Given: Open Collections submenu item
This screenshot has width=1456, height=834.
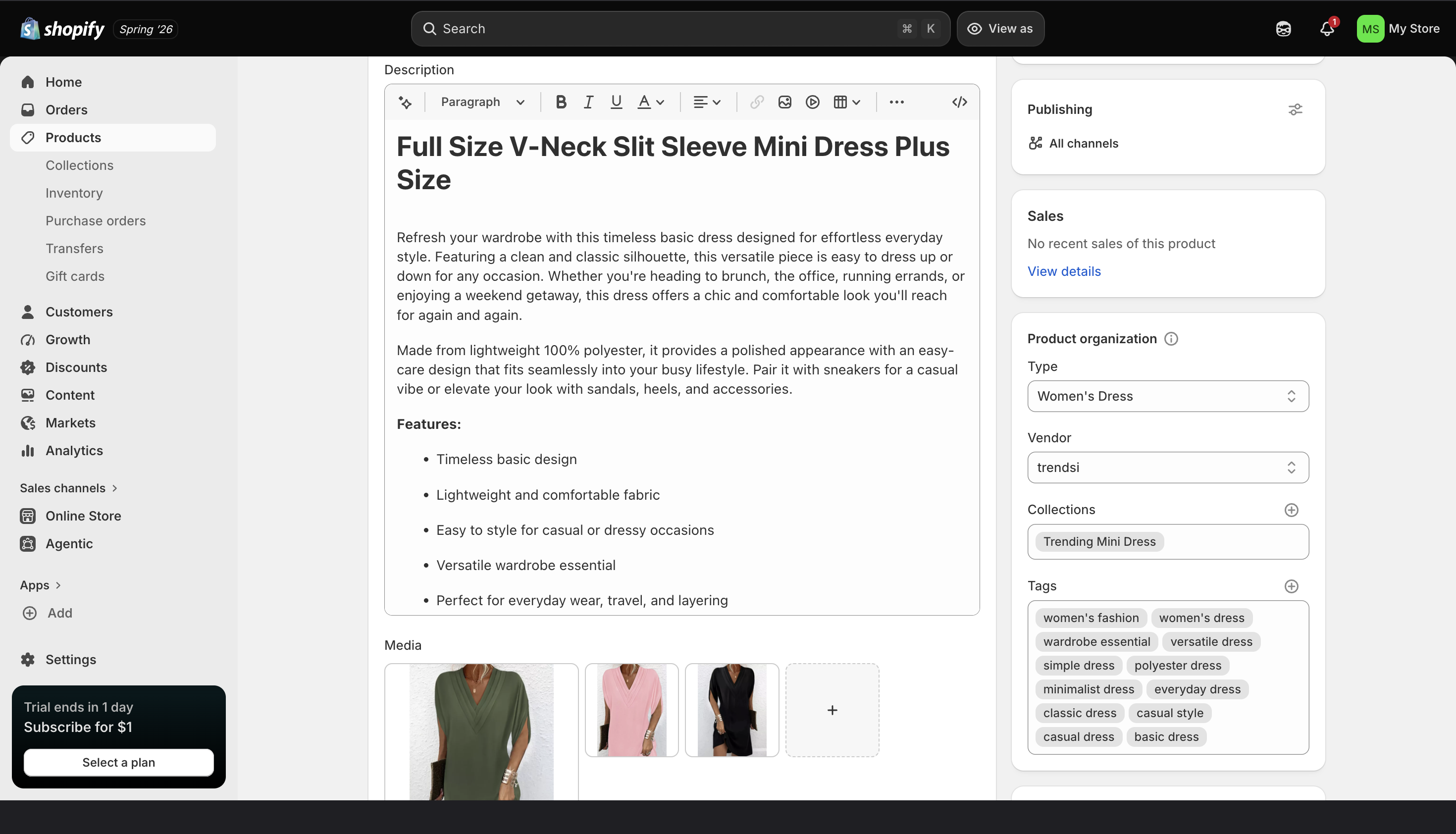Looking at the screenshot, I should point(80,165).
